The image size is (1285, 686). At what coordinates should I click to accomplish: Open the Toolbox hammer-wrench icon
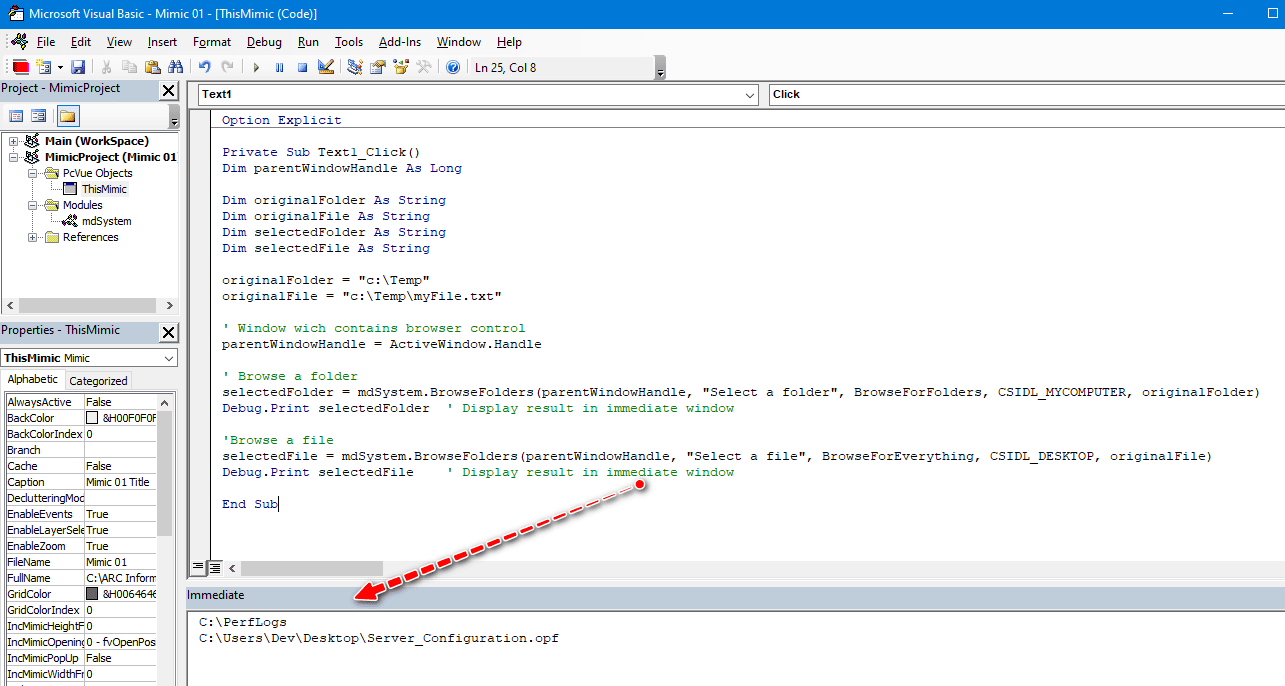click(424, 67)
